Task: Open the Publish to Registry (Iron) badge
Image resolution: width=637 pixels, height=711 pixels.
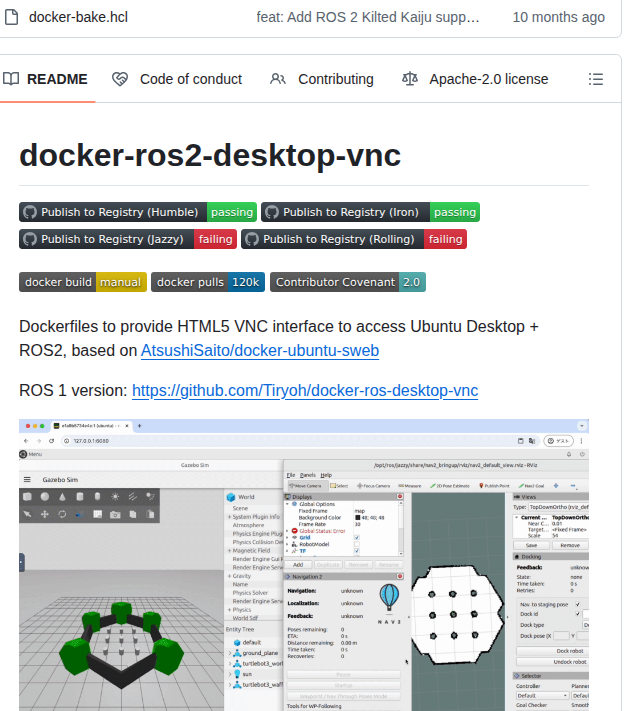Action: click(370, 212)
